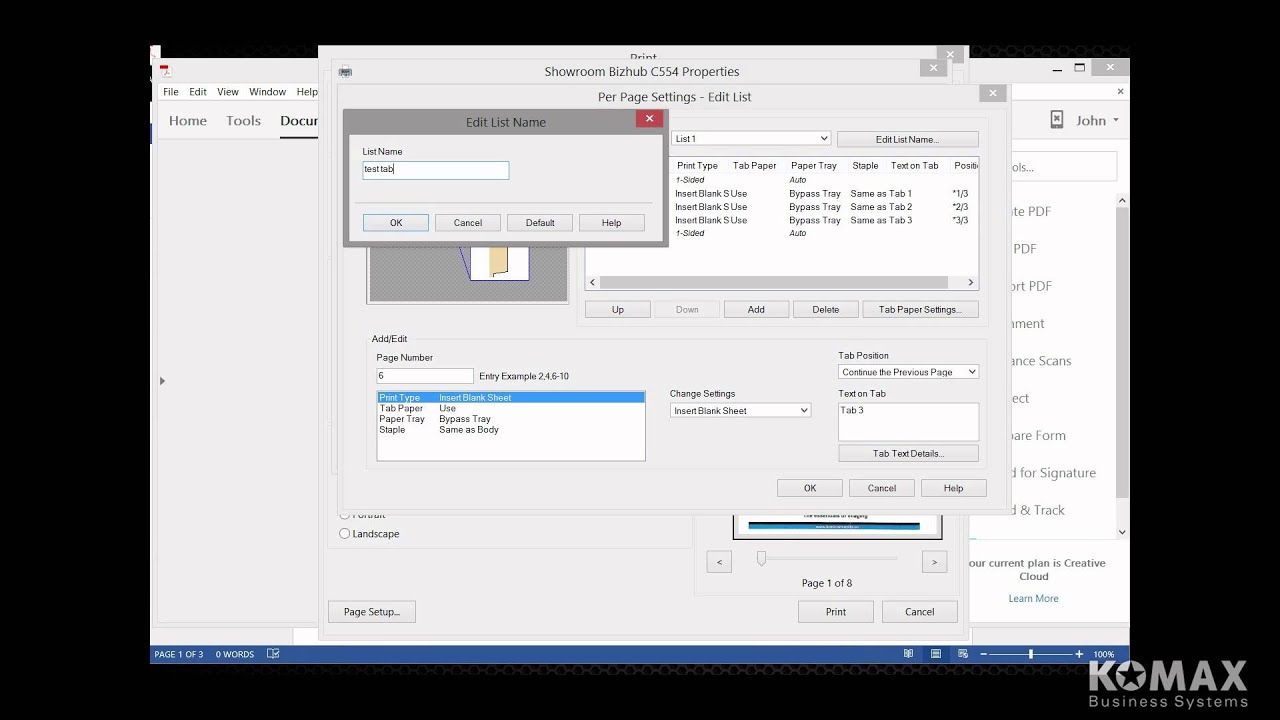This screenshot has width=1280, height=720.
Task: Select the Tab Paper Use row
Action: click(511, 408)
